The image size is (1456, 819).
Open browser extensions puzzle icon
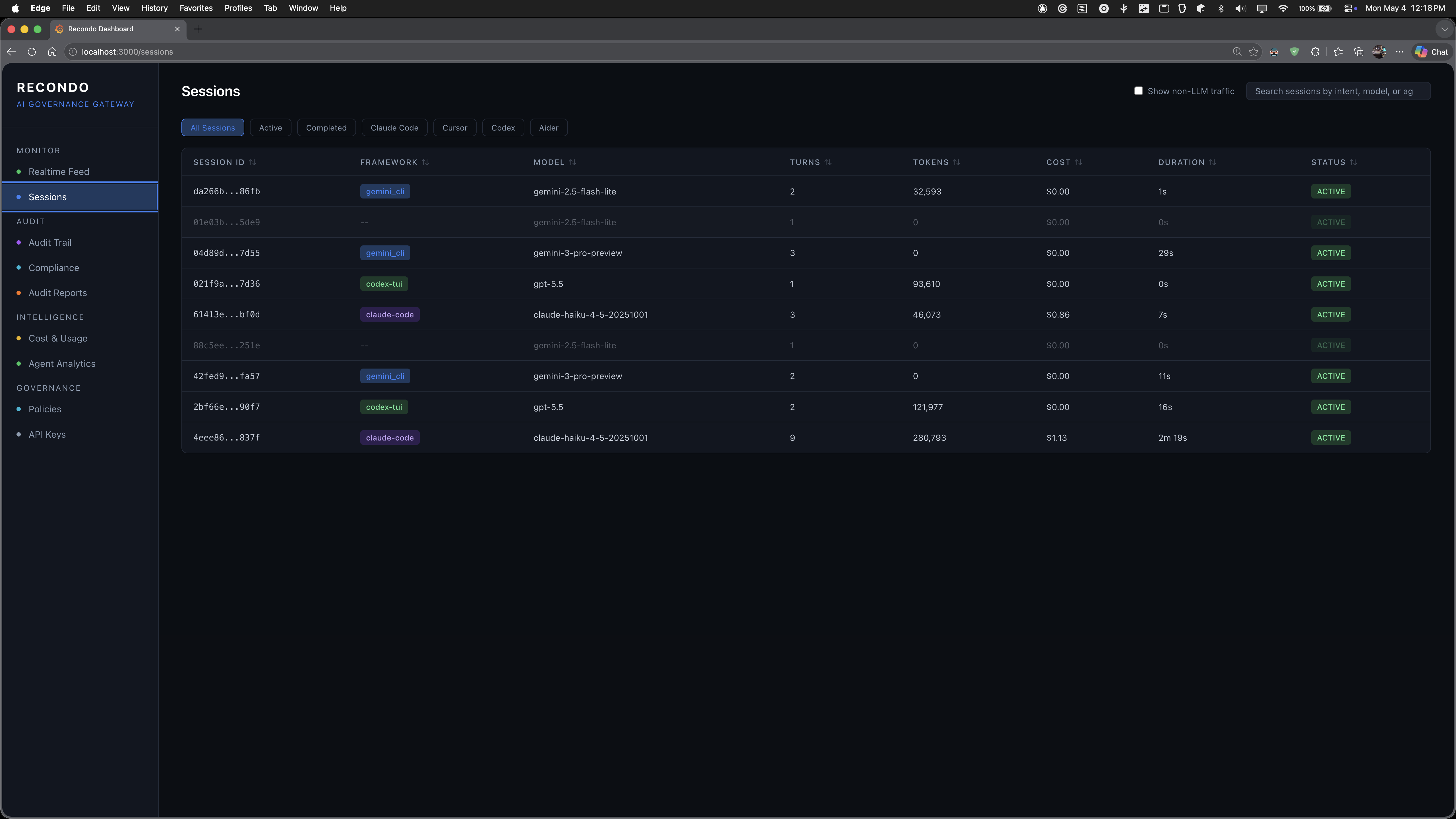[1315, 51]
